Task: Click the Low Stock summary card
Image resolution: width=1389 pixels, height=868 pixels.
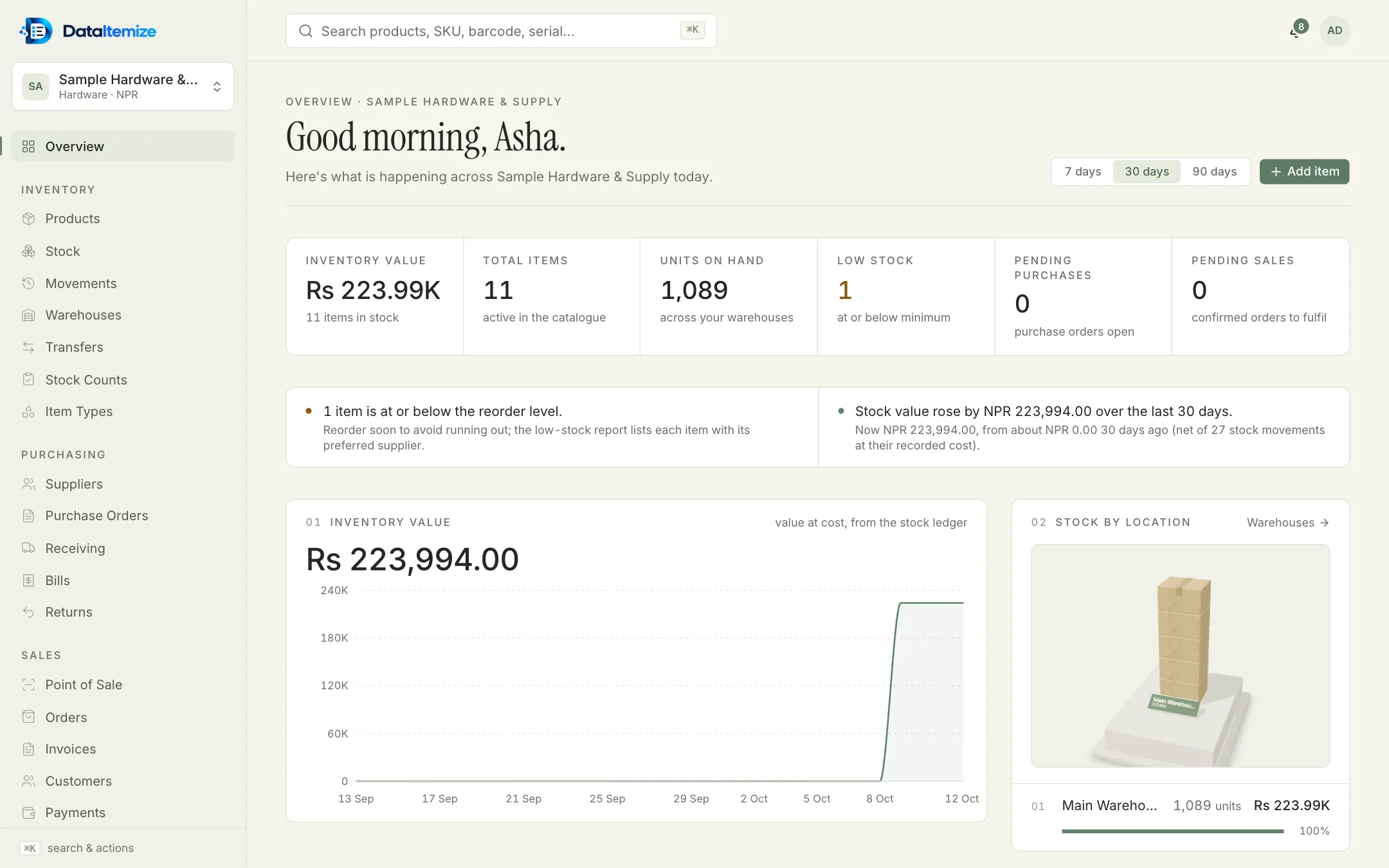Action: 905,296
